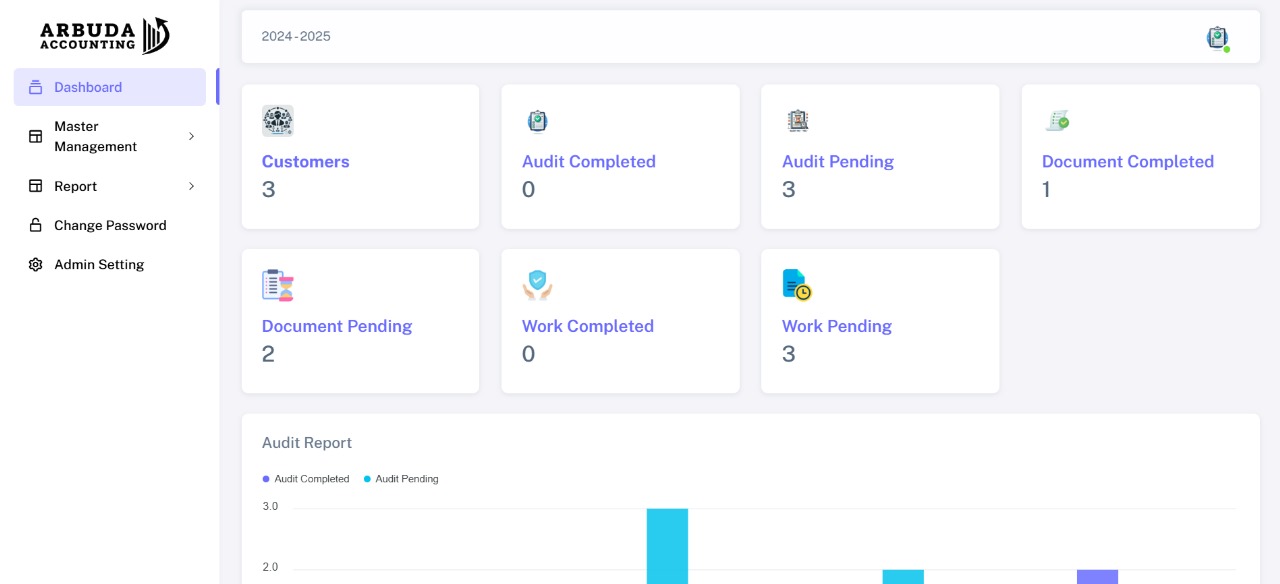The image size is (1280, 584).
Task: Toggle Audit Completed legend series
Action: pyautogui.click(x=306, y=479)
